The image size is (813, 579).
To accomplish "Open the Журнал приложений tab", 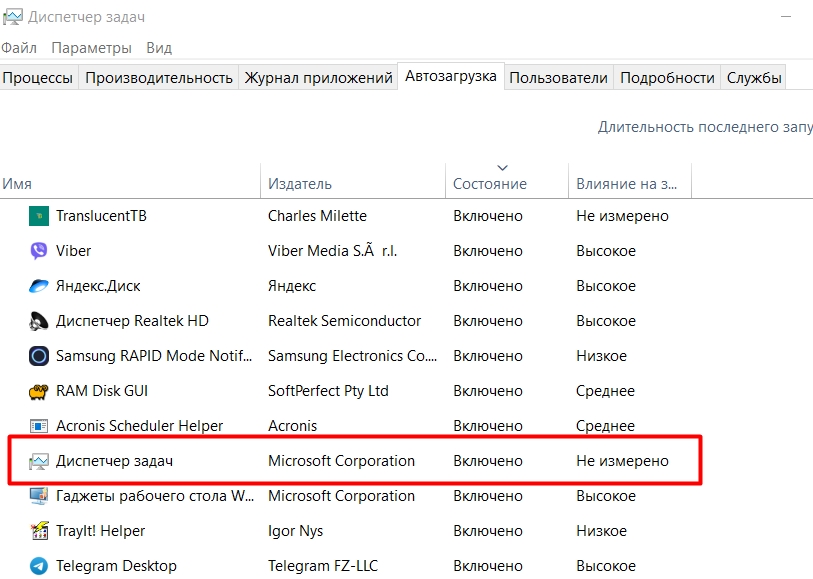I will (318, 78).
